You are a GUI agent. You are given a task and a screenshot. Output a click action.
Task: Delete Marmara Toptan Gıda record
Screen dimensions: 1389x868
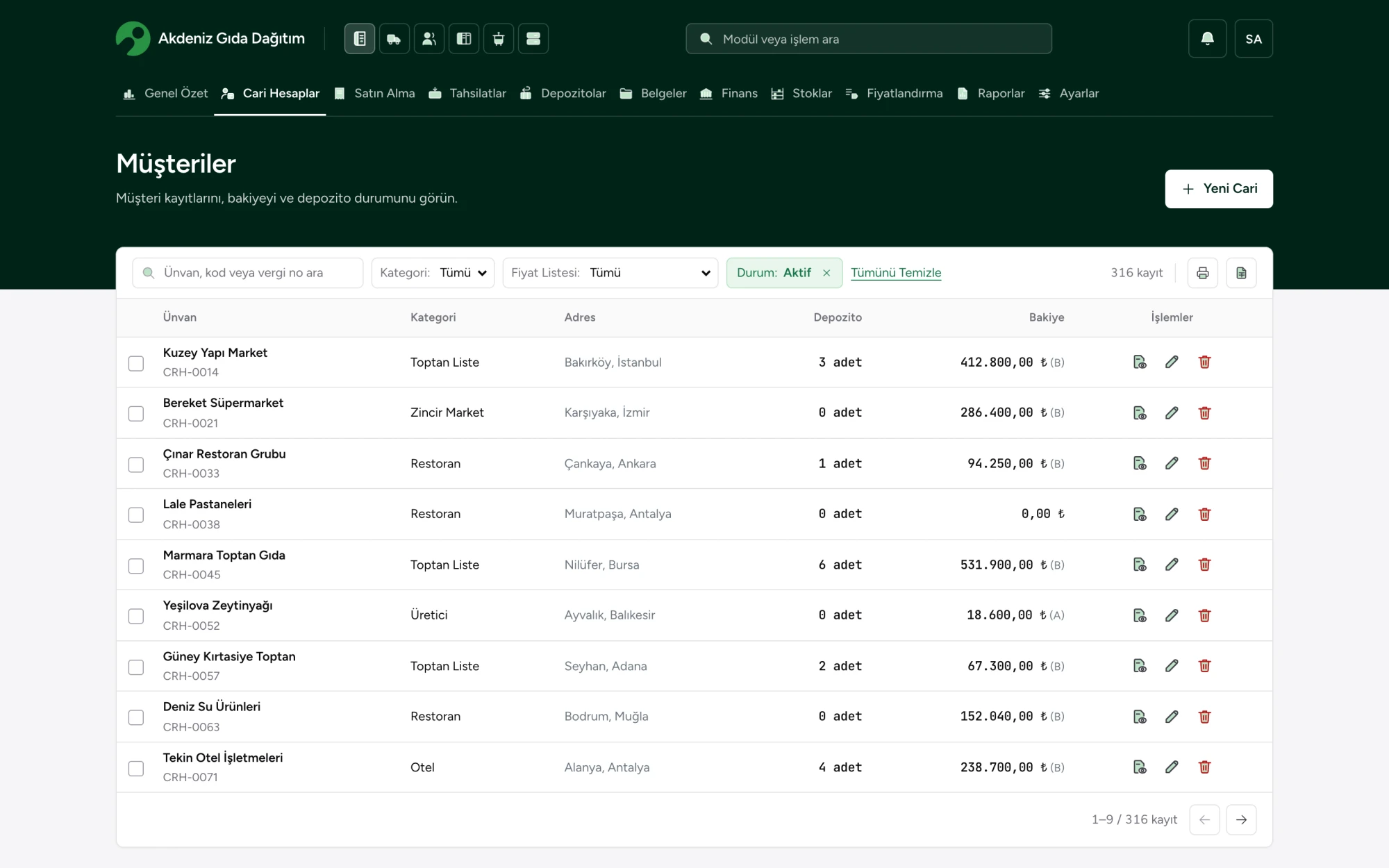tap(1204, 565)
